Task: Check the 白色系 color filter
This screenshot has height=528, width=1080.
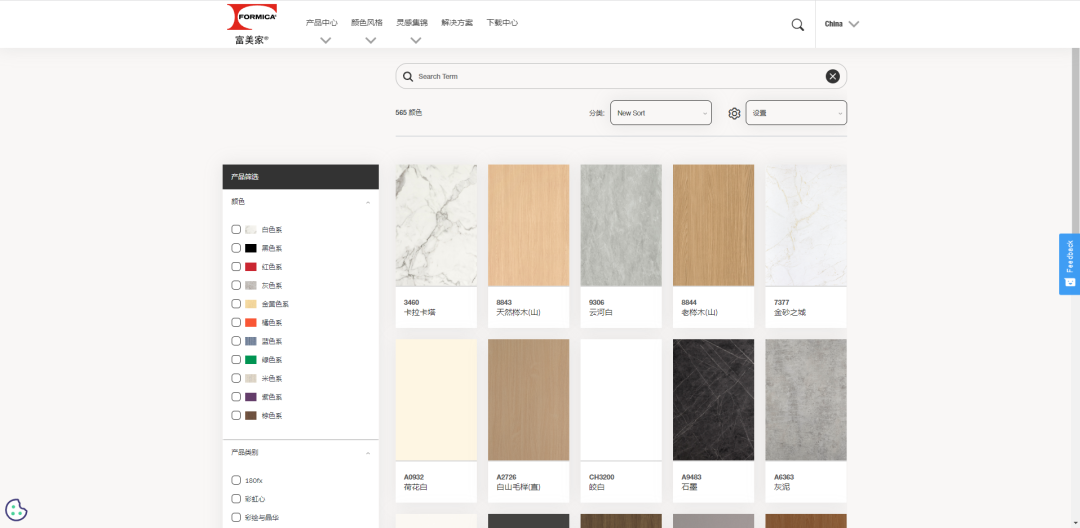Action: 236,229
